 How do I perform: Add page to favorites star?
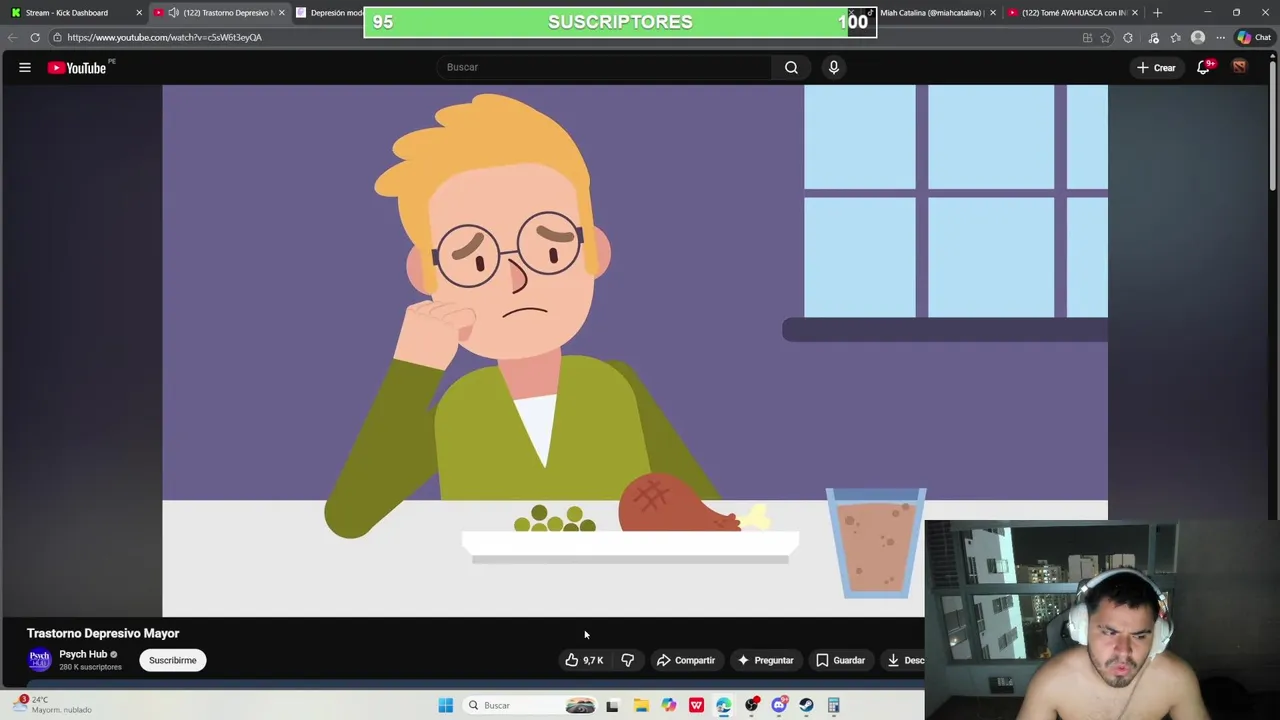[1105, 37]
